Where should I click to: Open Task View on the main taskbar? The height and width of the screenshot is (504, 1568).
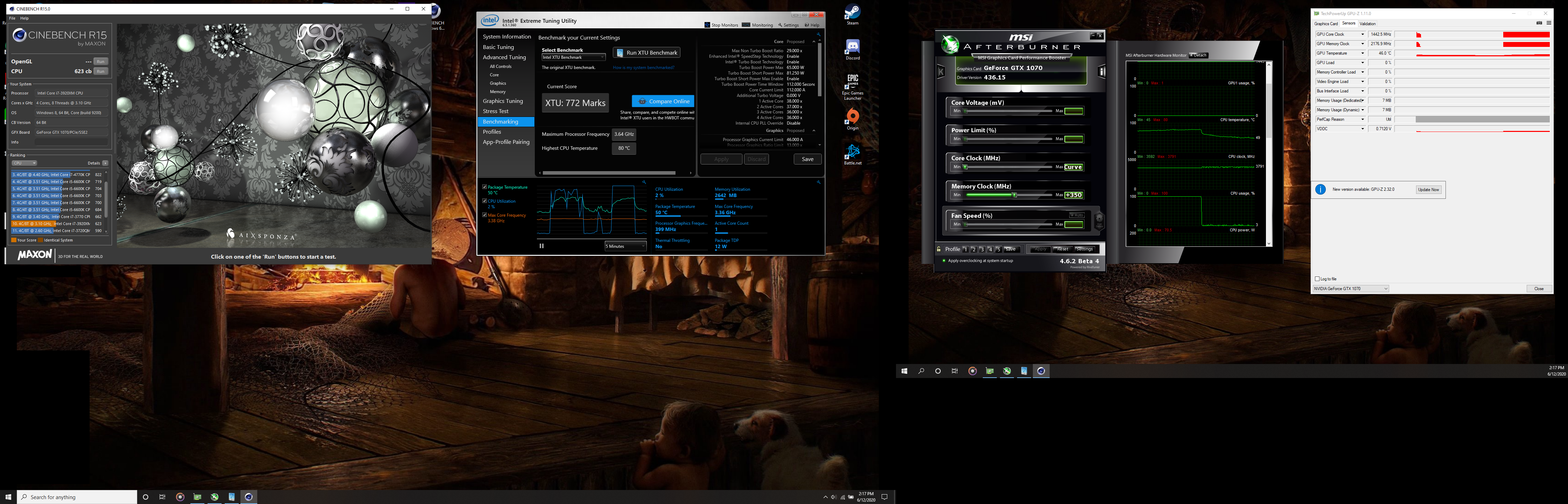coord(162,497)
